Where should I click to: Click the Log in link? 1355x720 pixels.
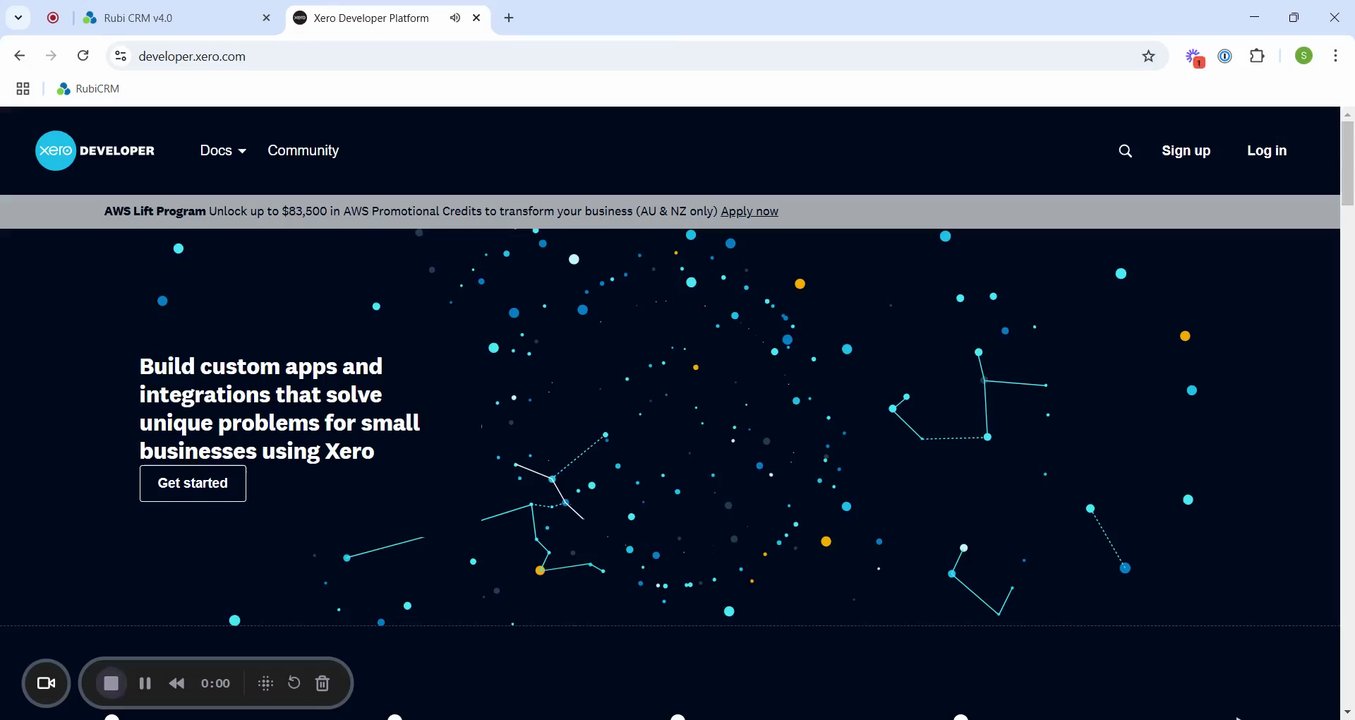tap(1267, 151)
